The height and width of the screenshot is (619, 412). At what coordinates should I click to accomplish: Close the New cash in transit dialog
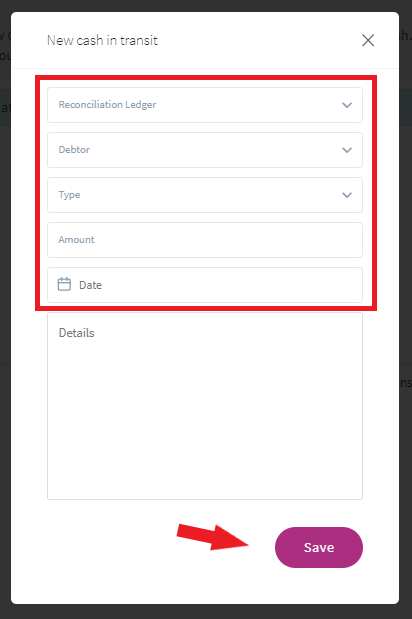[x=368, y=40]
